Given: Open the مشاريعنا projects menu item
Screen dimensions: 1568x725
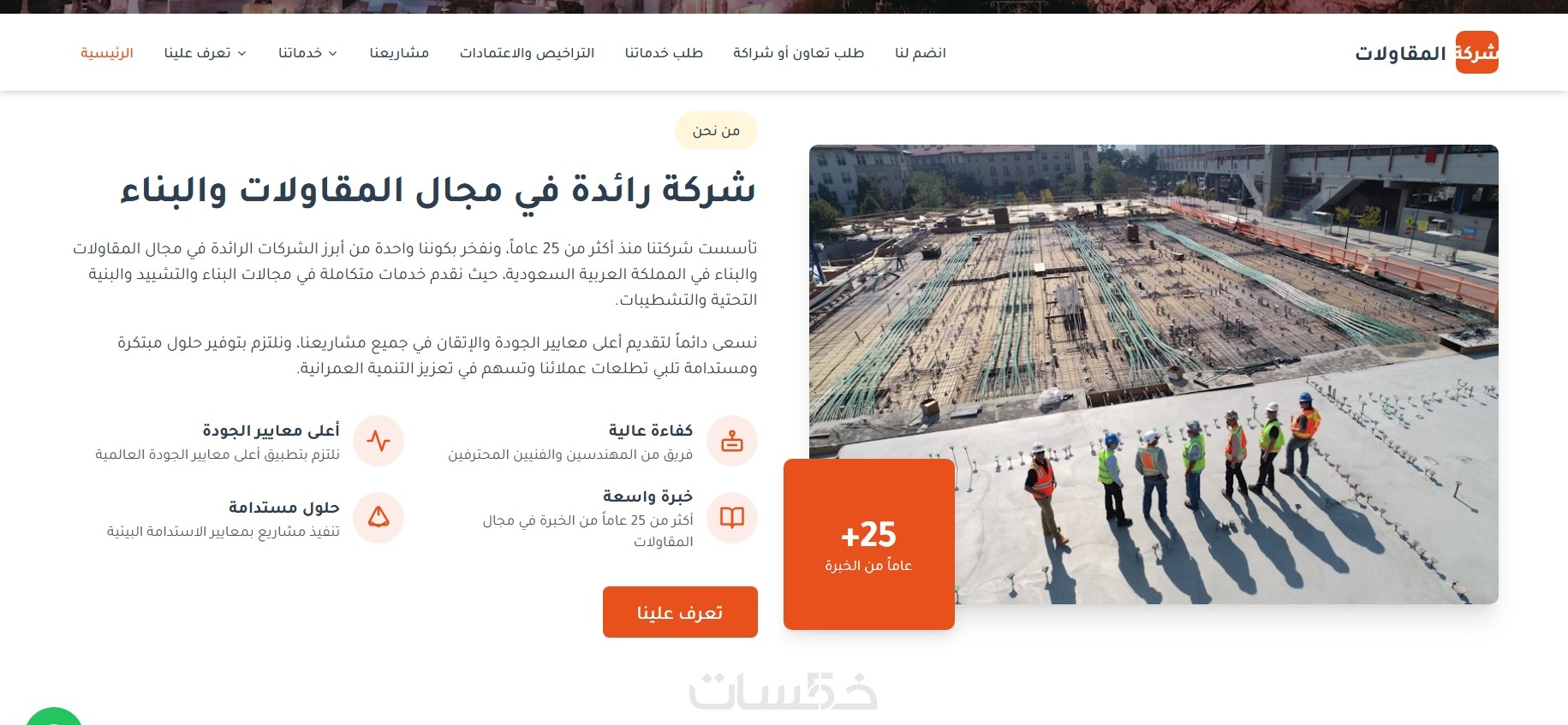Looking at the screenshot, I should point(399,53).
